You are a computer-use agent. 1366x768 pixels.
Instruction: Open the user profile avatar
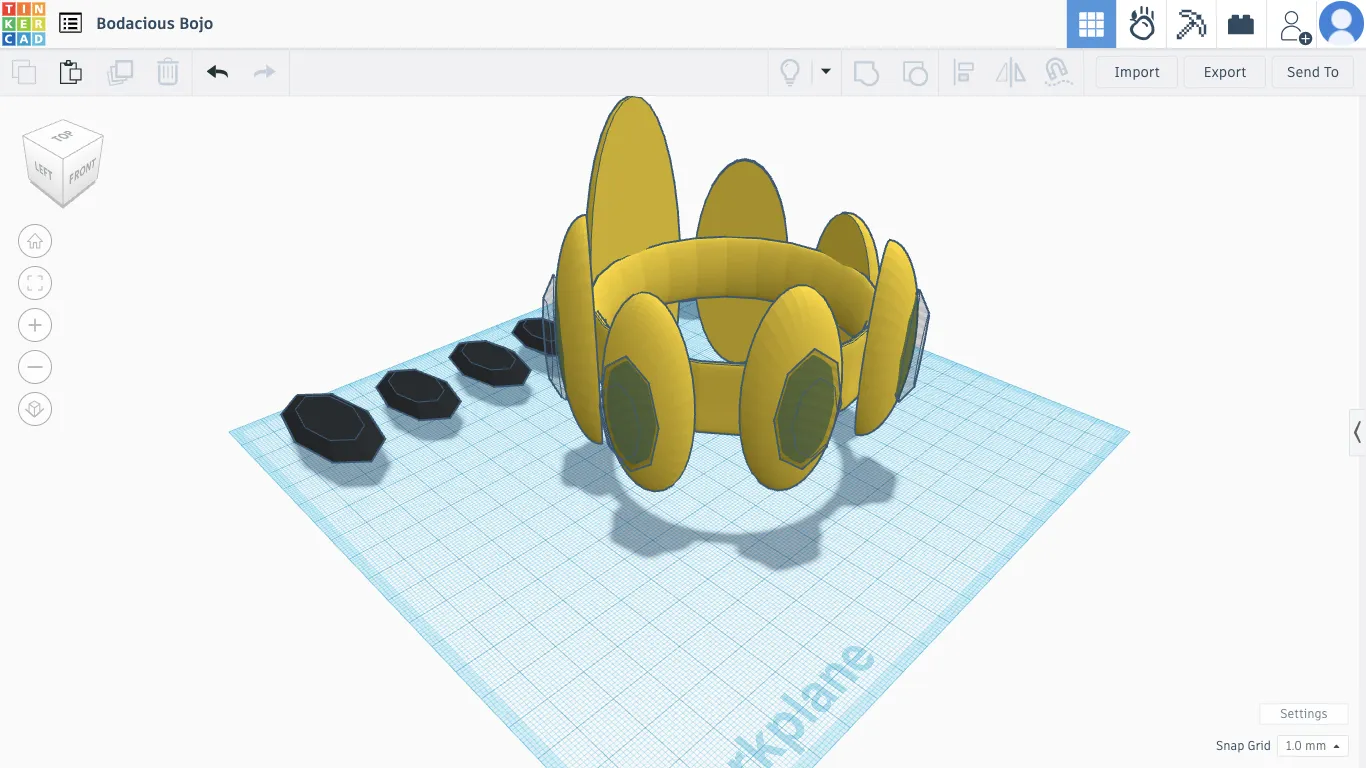1341,24
